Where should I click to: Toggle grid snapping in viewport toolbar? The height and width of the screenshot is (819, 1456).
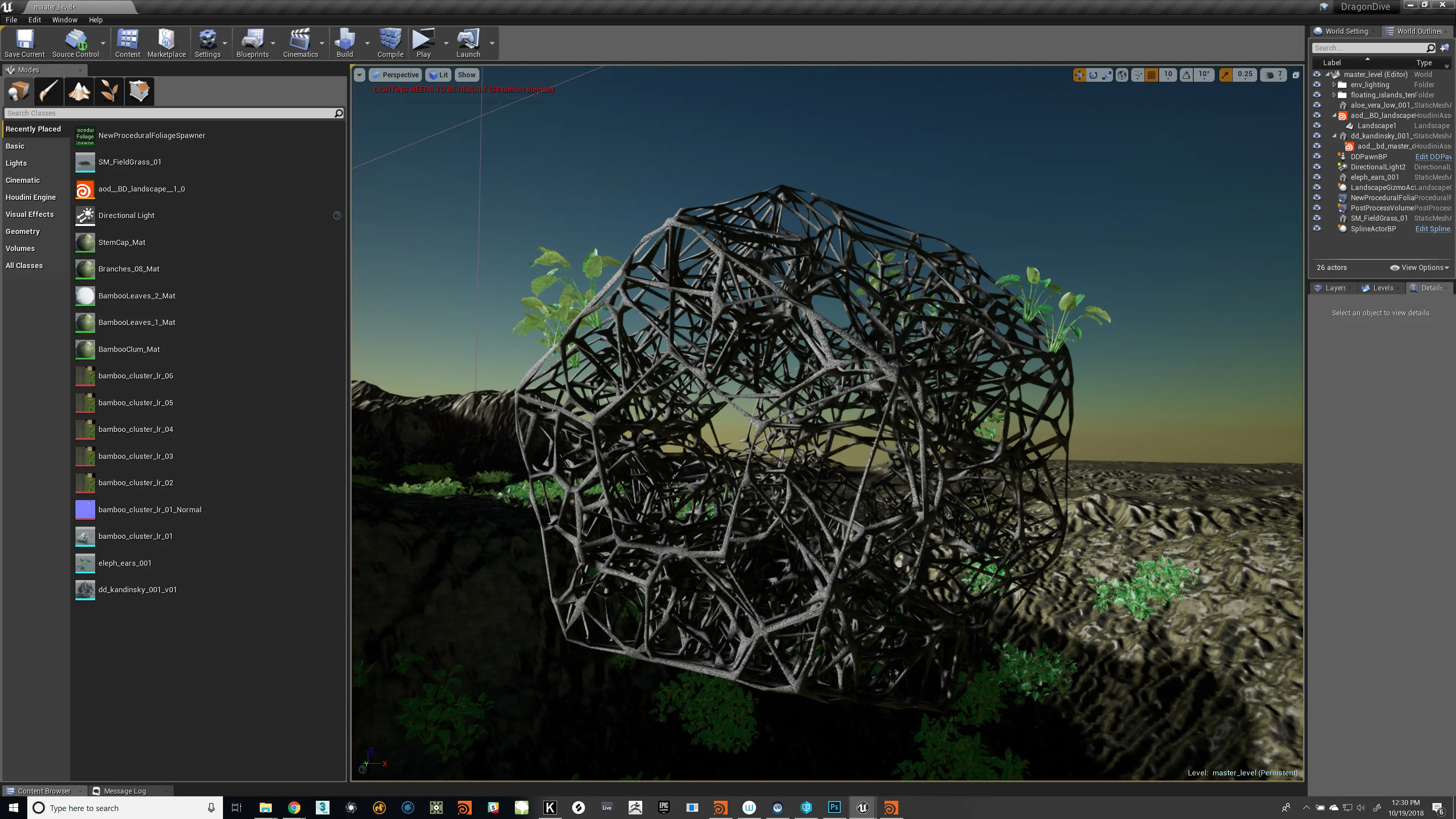click(x=1152, y=75)
